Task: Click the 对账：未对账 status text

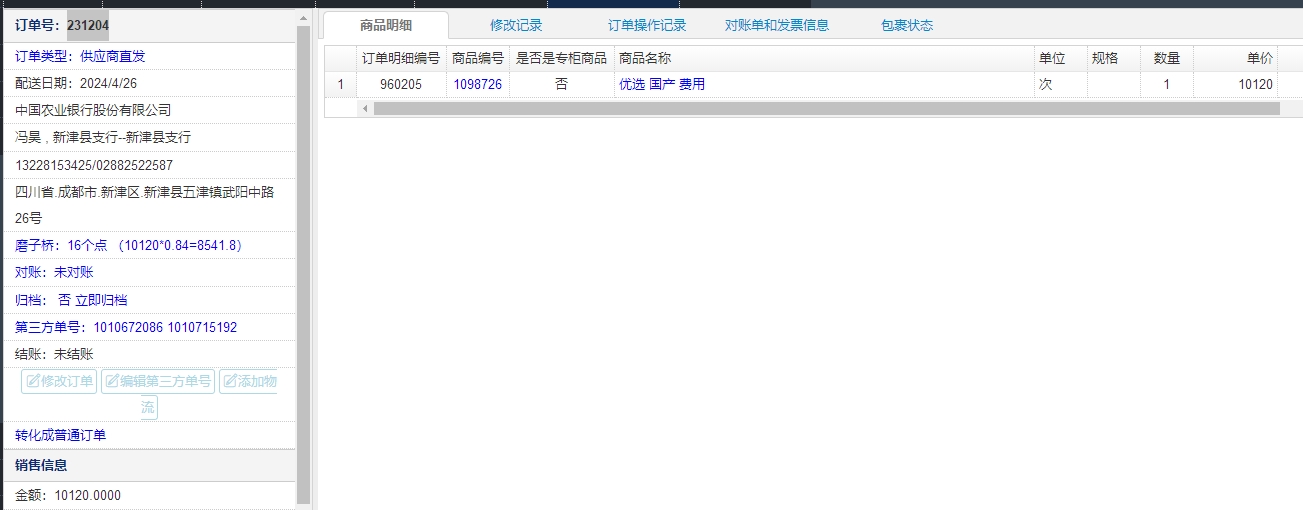Action: [54, 272]
